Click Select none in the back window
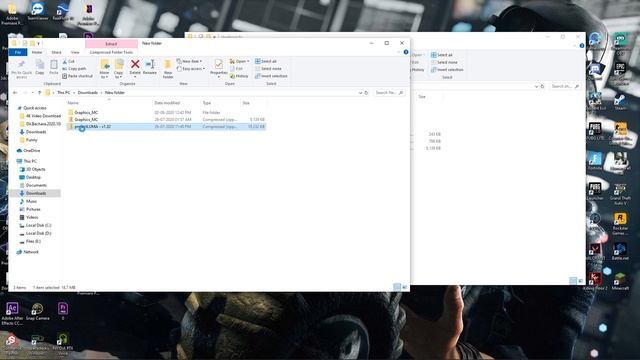 click(x=444, y=62)
